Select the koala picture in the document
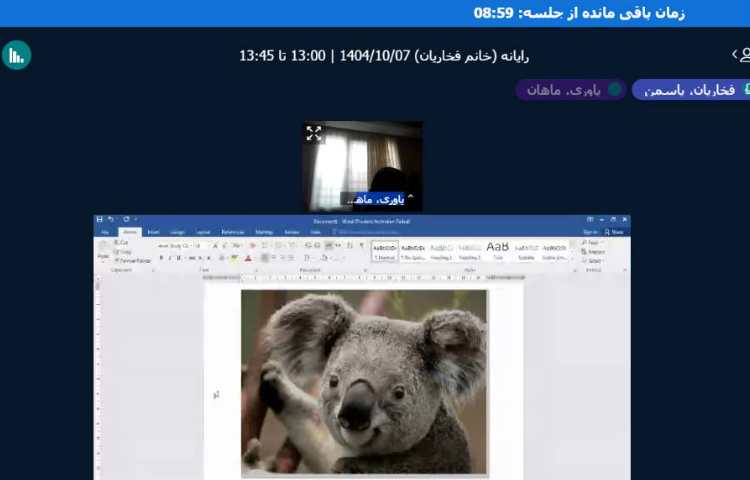The width and height of the screenshot is (750, 480). click(364, 382)
